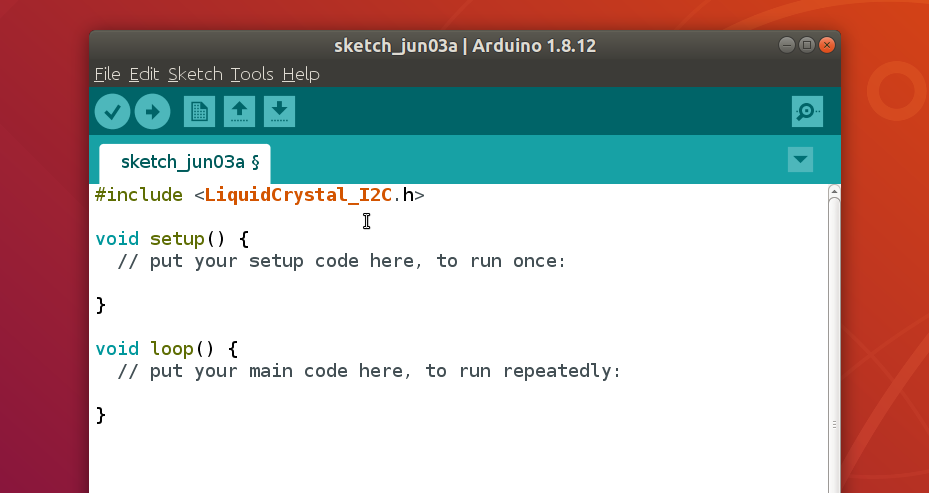This screenshot has height=493, width=929.
Task: Select the sketch_jun03a tab
Action: coord(185,162)
